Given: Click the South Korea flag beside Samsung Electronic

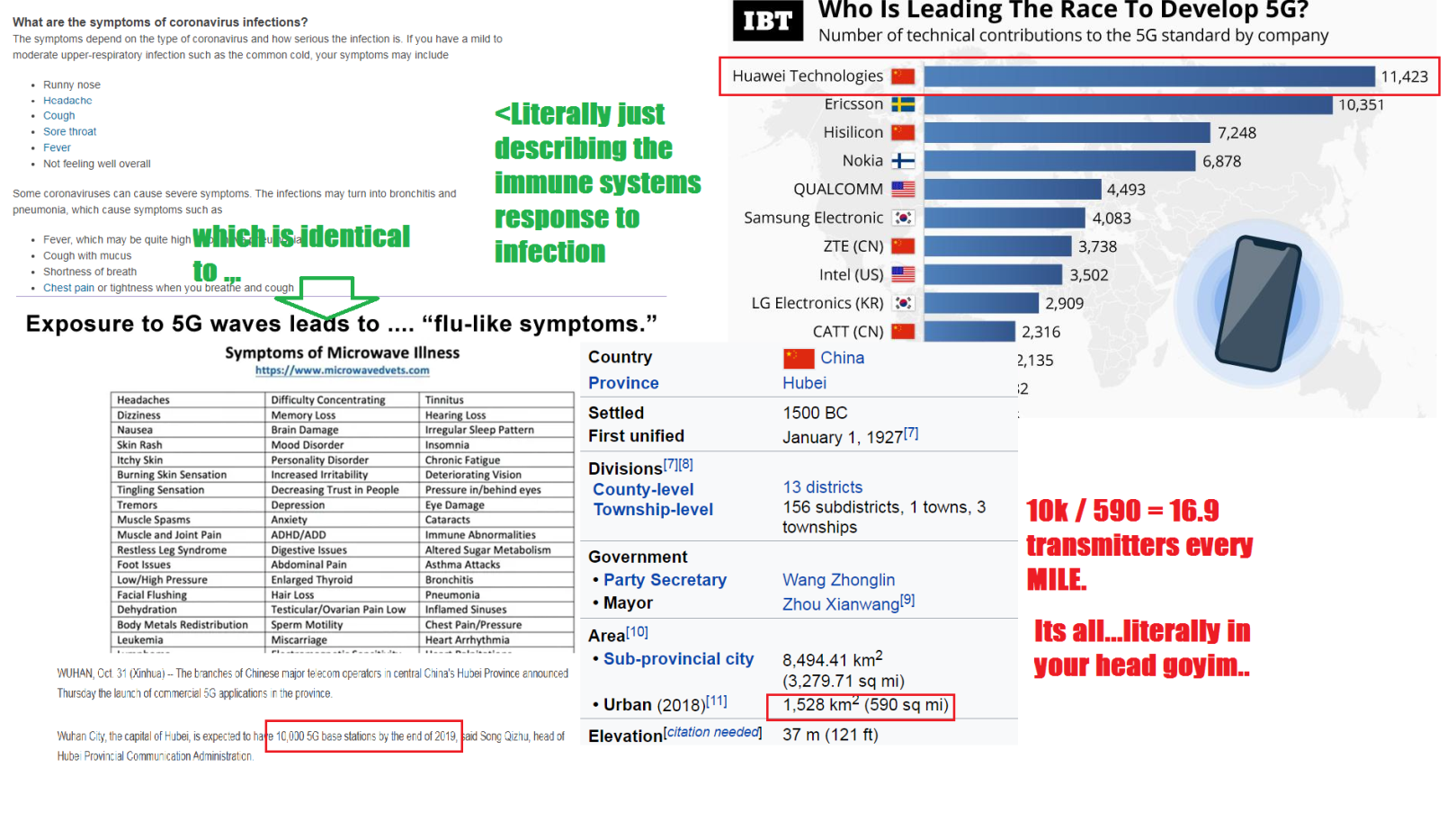Looking at the screenshot, I should (903, 218).
